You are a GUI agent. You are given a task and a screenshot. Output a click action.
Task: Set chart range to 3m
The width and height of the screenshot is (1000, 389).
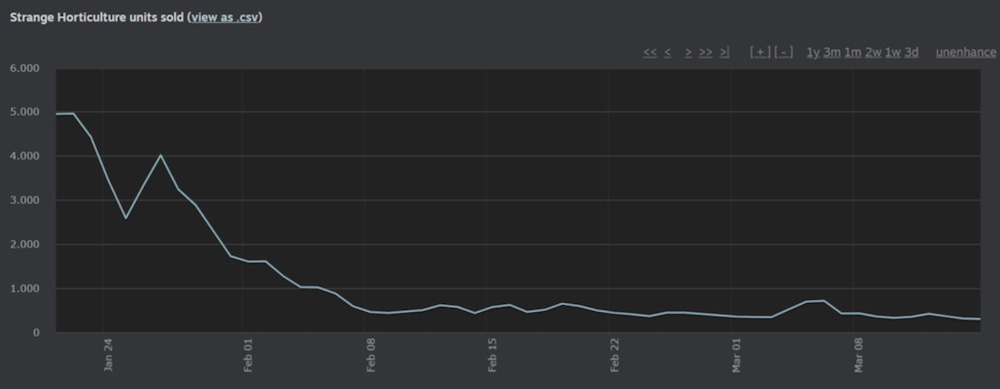[832, 52]
